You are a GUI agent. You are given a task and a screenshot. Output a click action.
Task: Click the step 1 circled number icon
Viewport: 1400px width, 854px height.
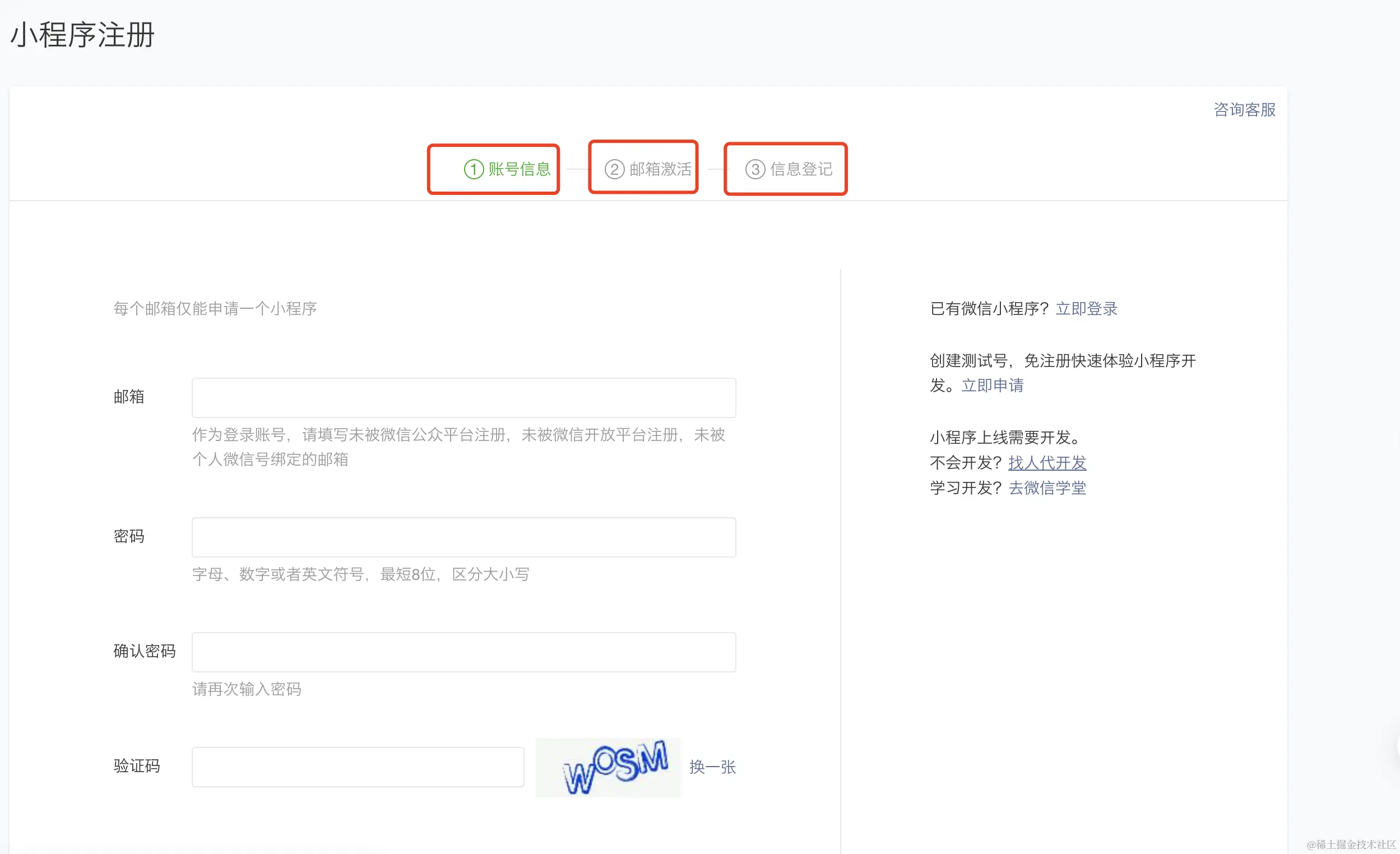pos(473,169)
